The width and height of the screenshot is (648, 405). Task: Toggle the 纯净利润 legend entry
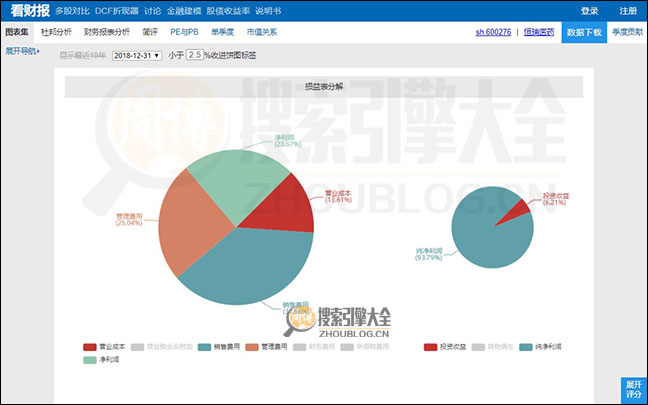[x=540, y=347]
